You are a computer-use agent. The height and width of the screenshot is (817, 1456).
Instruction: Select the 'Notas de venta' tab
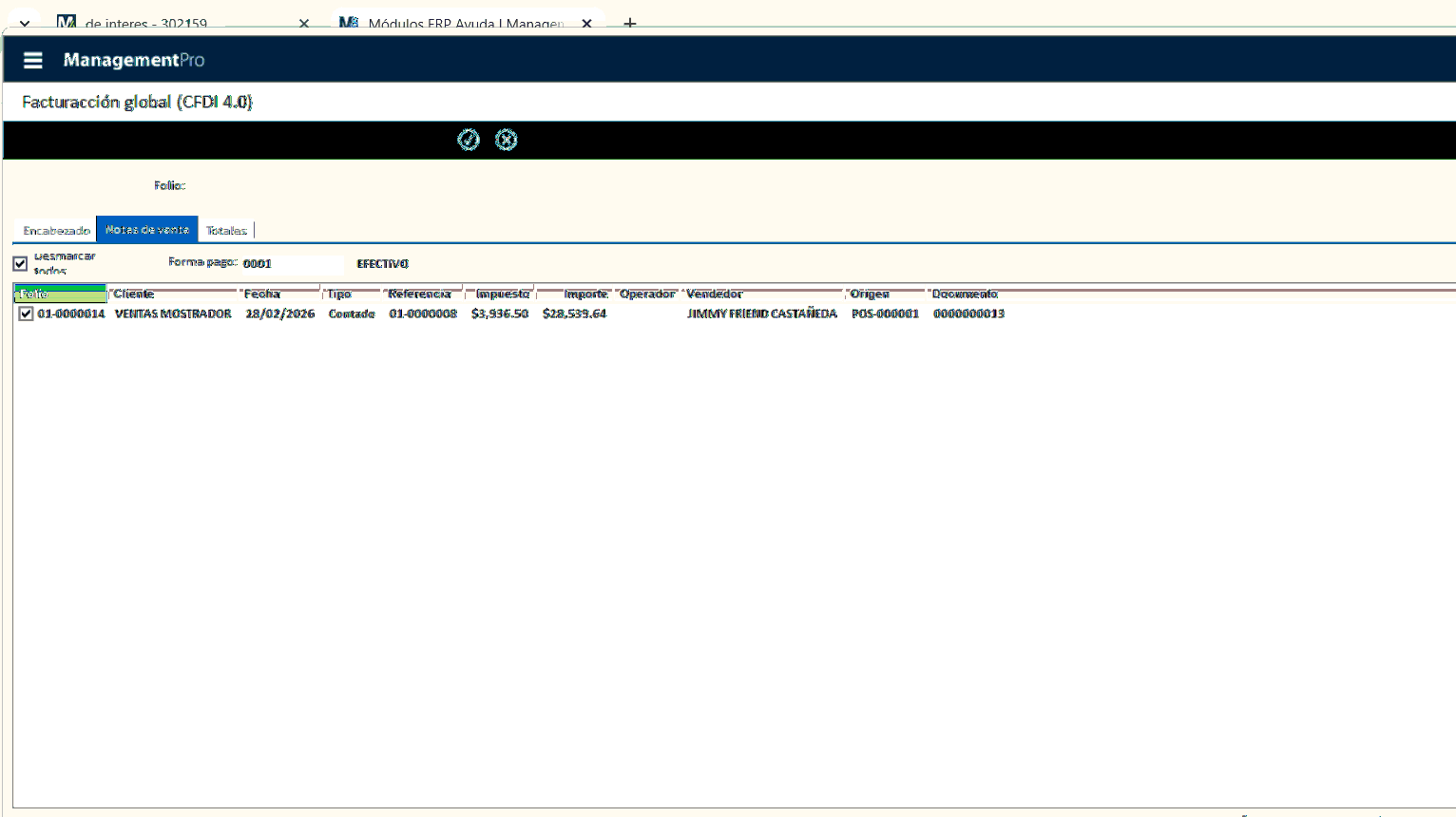click(147, 230)
